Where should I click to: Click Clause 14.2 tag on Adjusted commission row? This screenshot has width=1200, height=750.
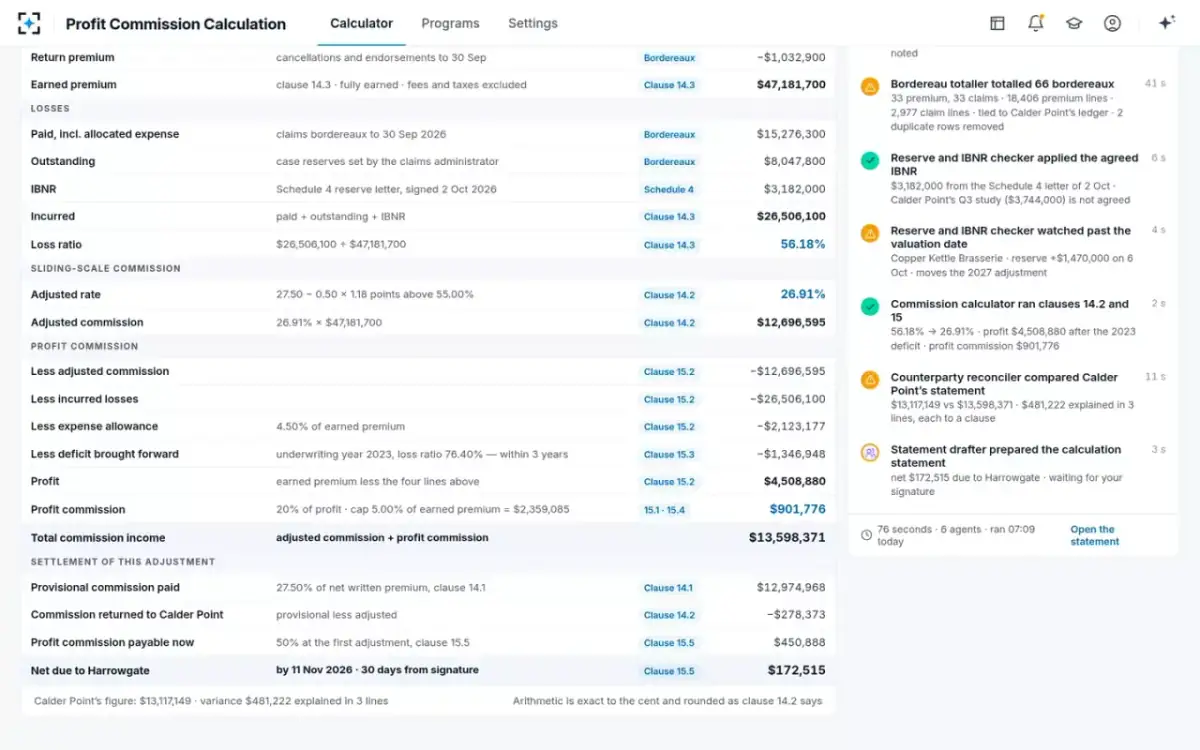tap(669, 323)
